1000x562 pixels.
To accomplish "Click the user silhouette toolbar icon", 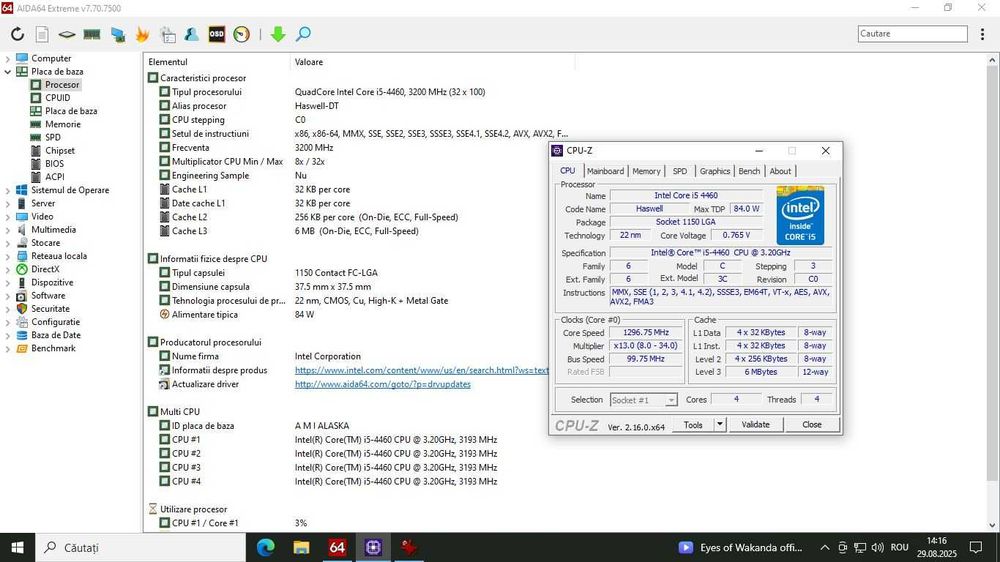I will click(x=191, y=34).
